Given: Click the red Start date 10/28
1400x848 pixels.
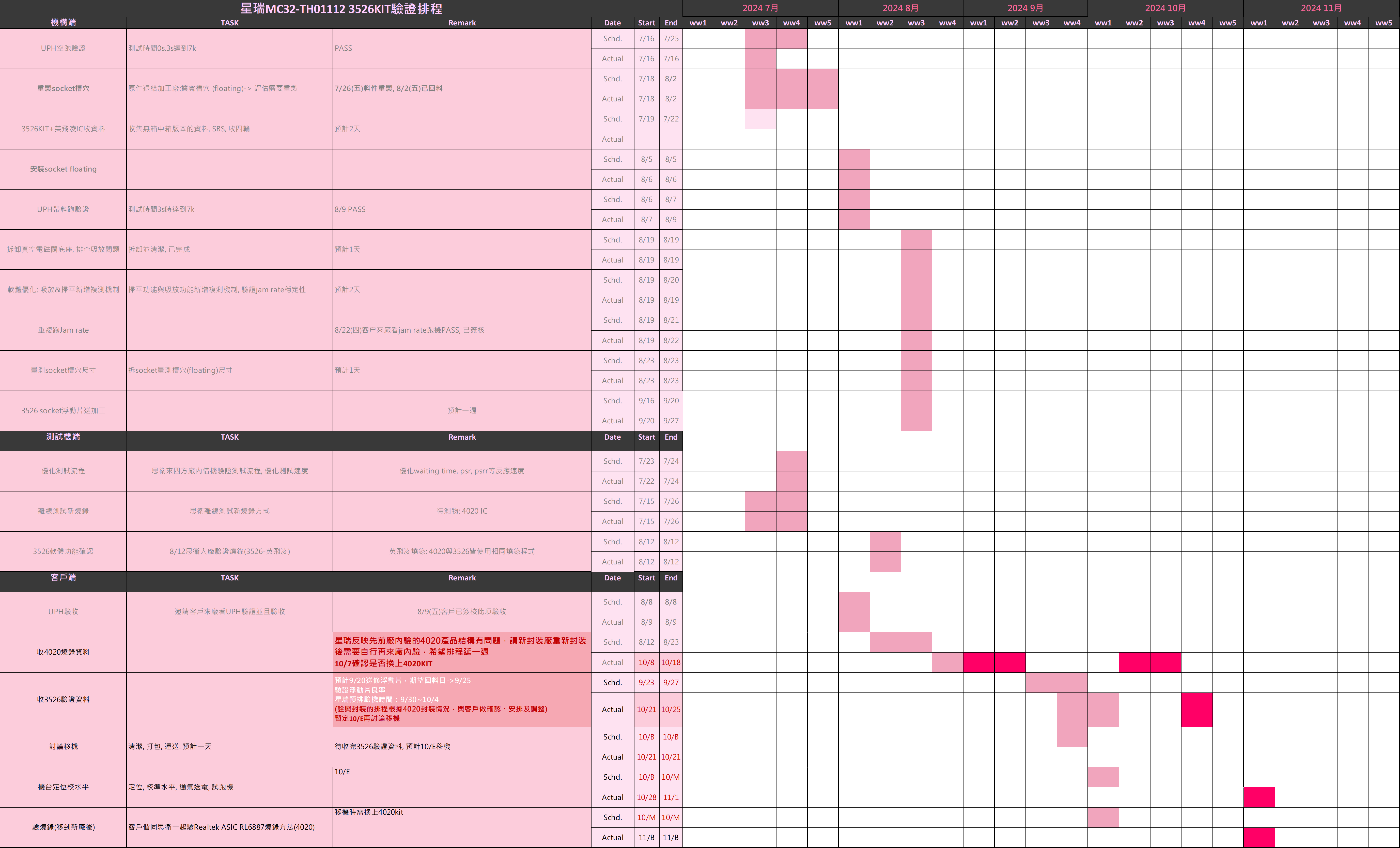Looking at the screenshot, I should (x=647, y=797).
